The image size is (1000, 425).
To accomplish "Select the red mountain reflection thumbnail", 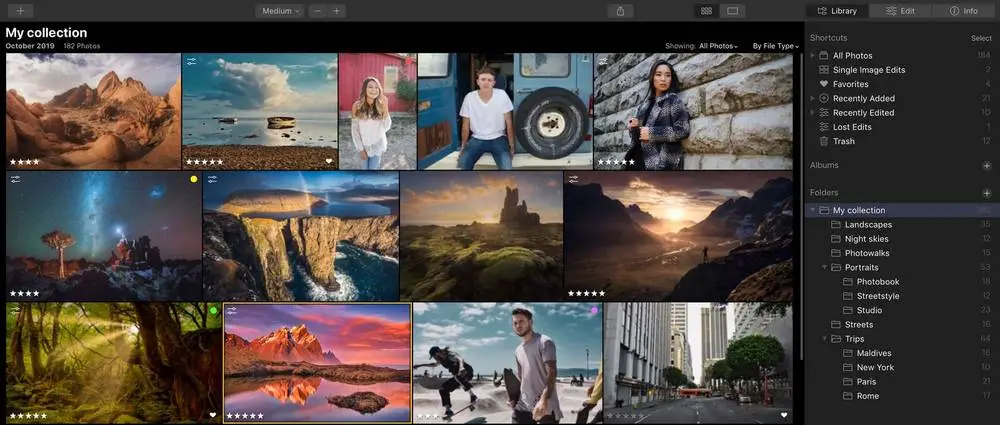I will 317,363.
